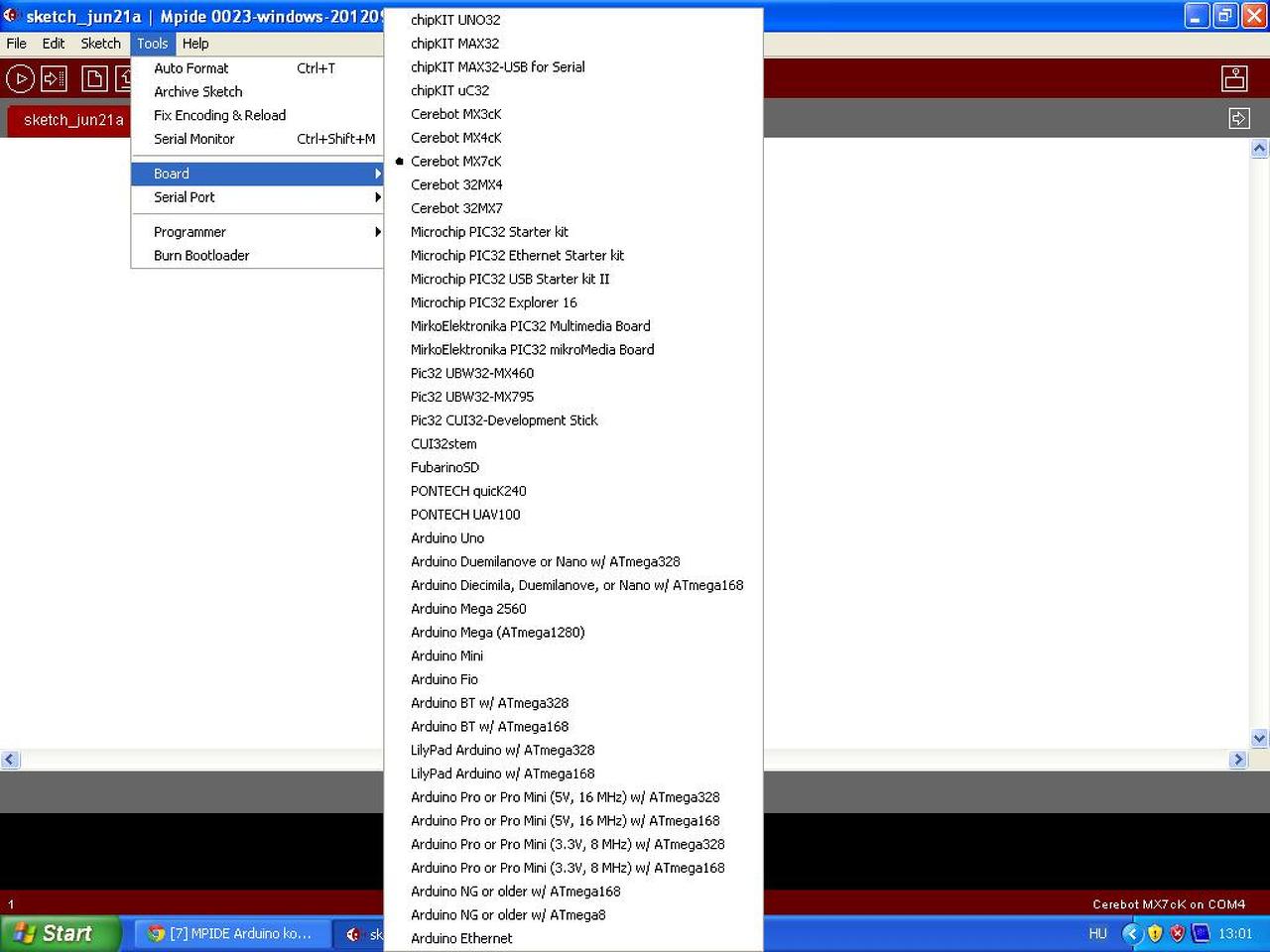Close the Tools menu by clicking Tools
This screenshot has height=952, width=1270.
click(153, 44)
